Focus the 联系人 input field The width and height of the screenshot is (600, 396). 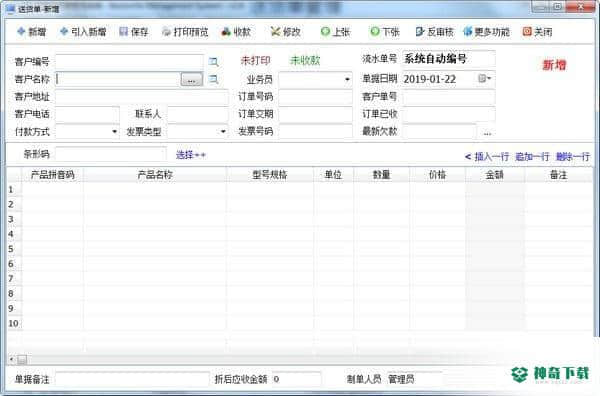[197, 114]
